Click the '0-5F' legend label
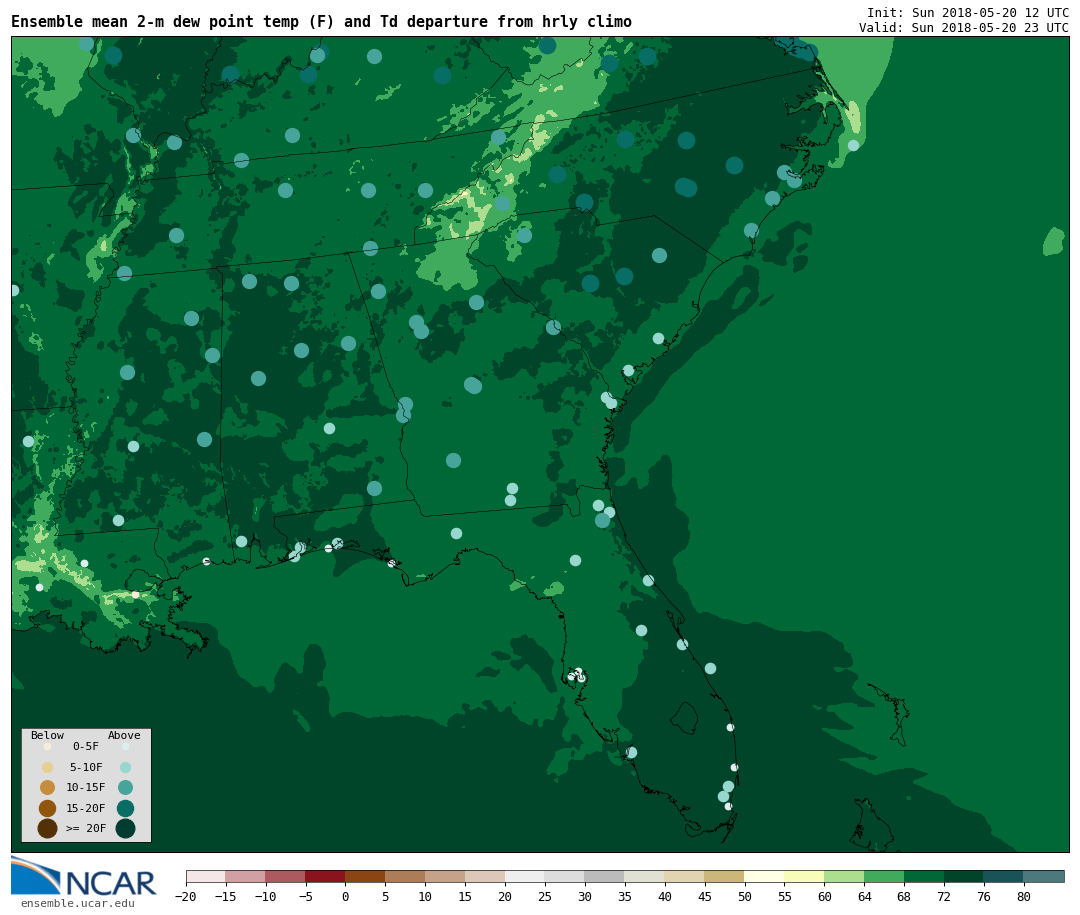Screen dimensions: 1080x915 click(86, 746)
